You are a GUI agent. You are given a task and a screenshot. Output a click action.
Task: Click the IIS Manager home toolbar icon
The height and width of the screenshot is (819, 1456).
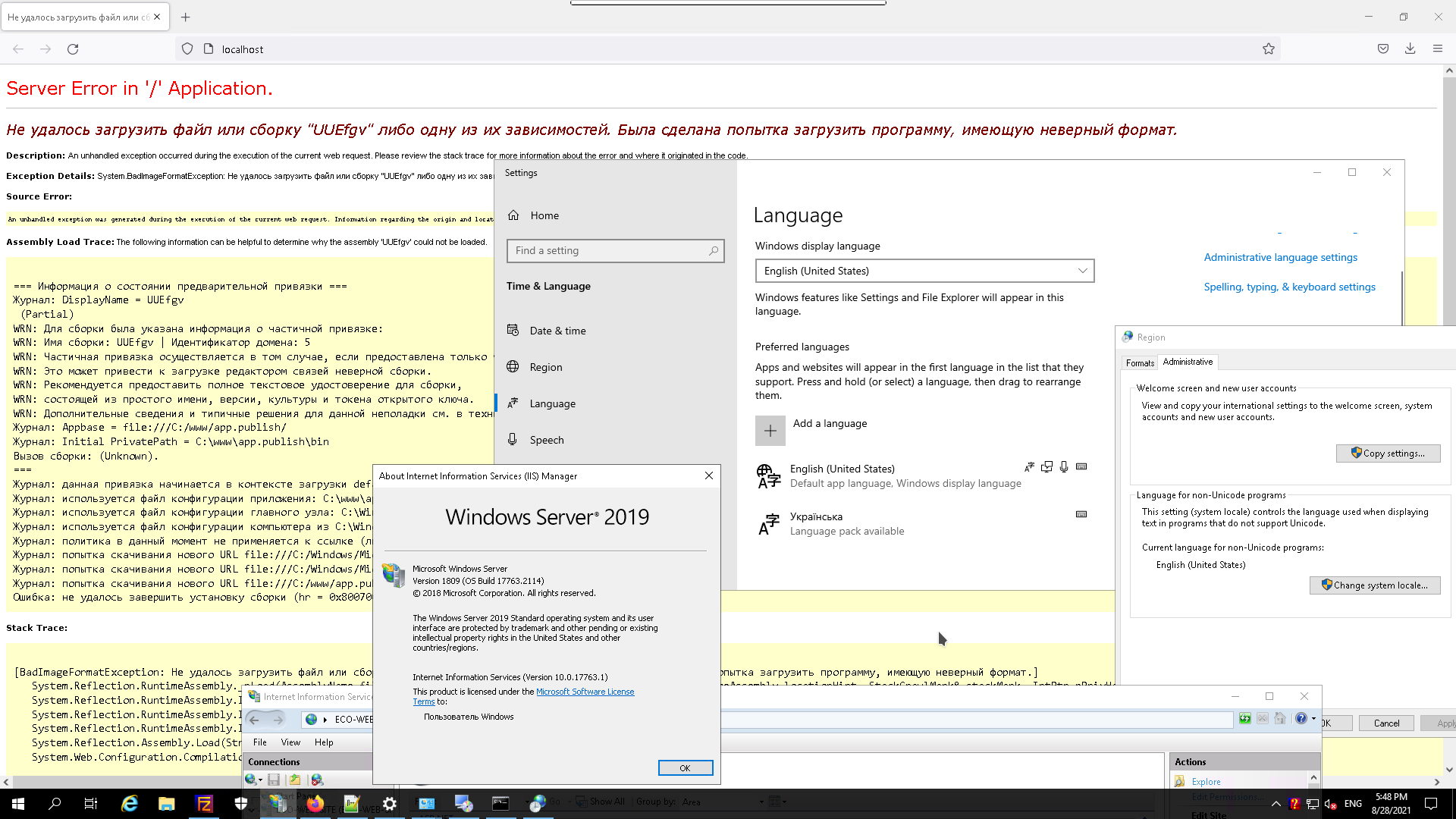[x=1280, y=719]
